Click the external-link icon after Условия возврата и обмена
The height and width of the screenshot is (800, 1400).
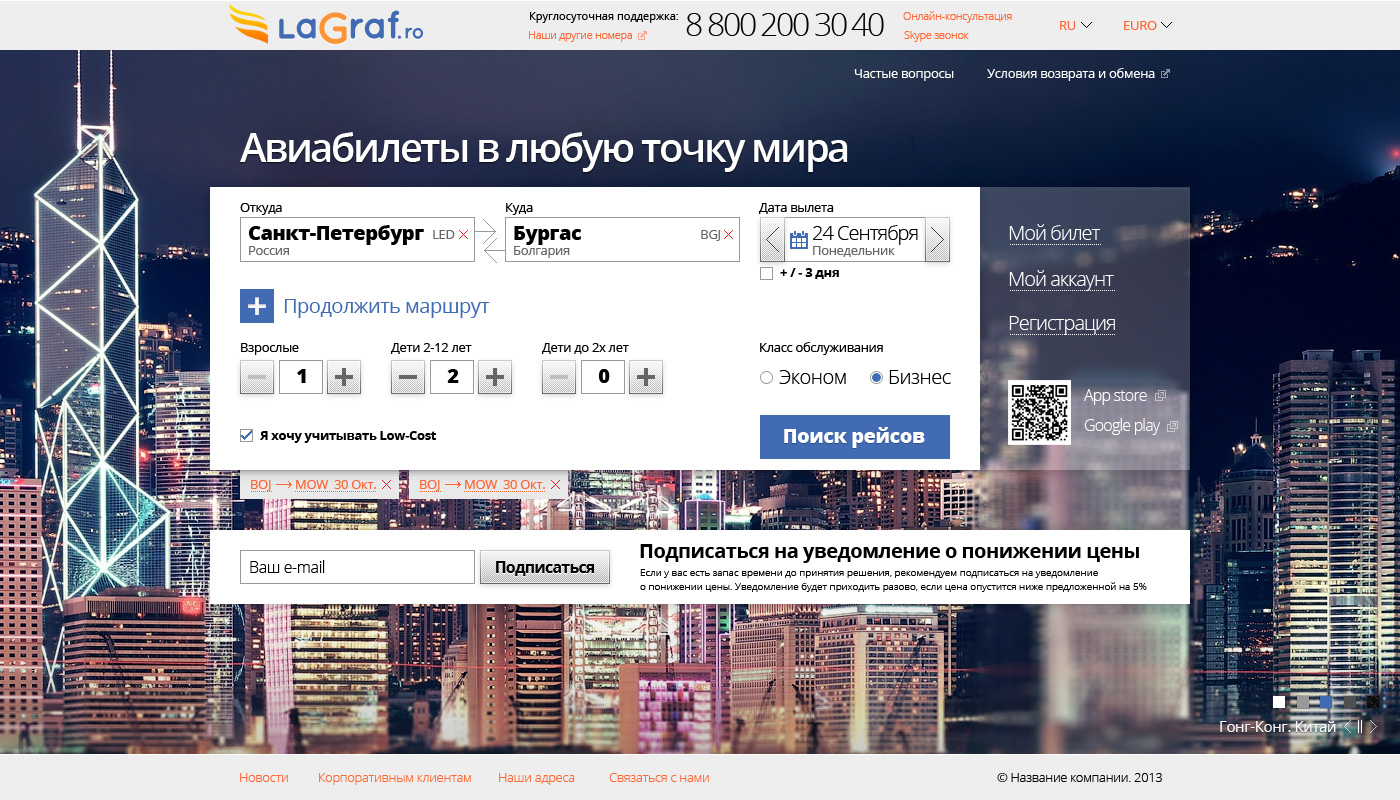(1165, 74)
